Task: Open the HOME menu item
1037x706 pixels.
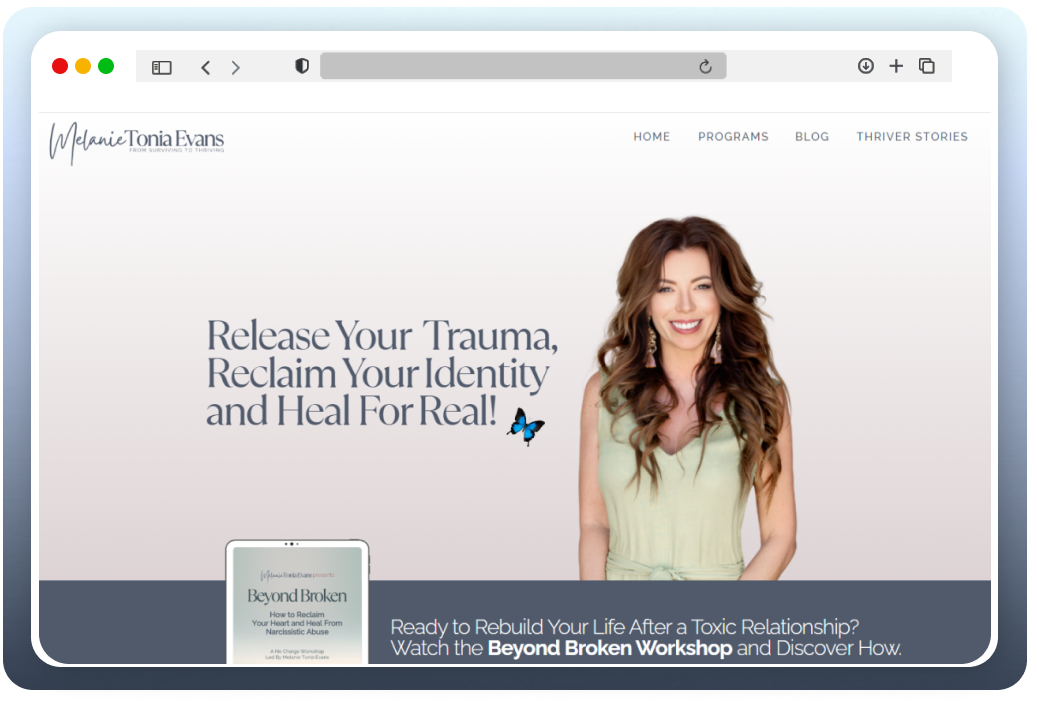Action: (x=651, y=137)
